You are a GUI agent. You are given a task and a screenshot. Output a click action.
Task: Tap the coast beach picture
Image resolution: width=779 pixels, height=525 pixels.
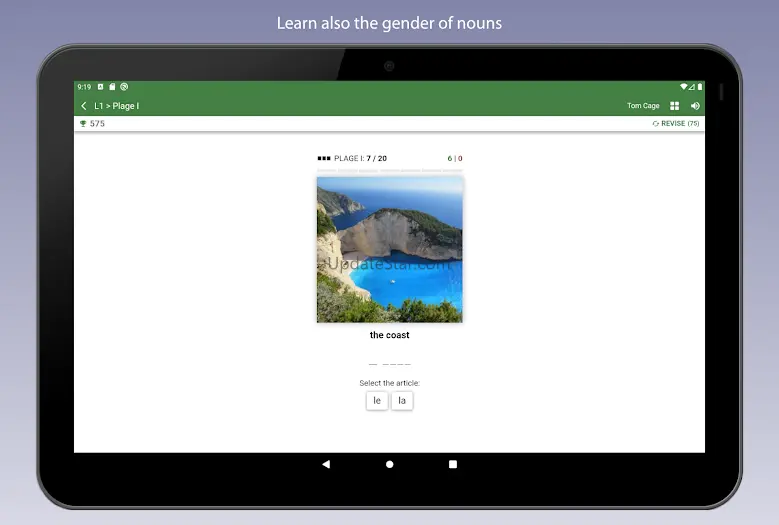(389, 249)
